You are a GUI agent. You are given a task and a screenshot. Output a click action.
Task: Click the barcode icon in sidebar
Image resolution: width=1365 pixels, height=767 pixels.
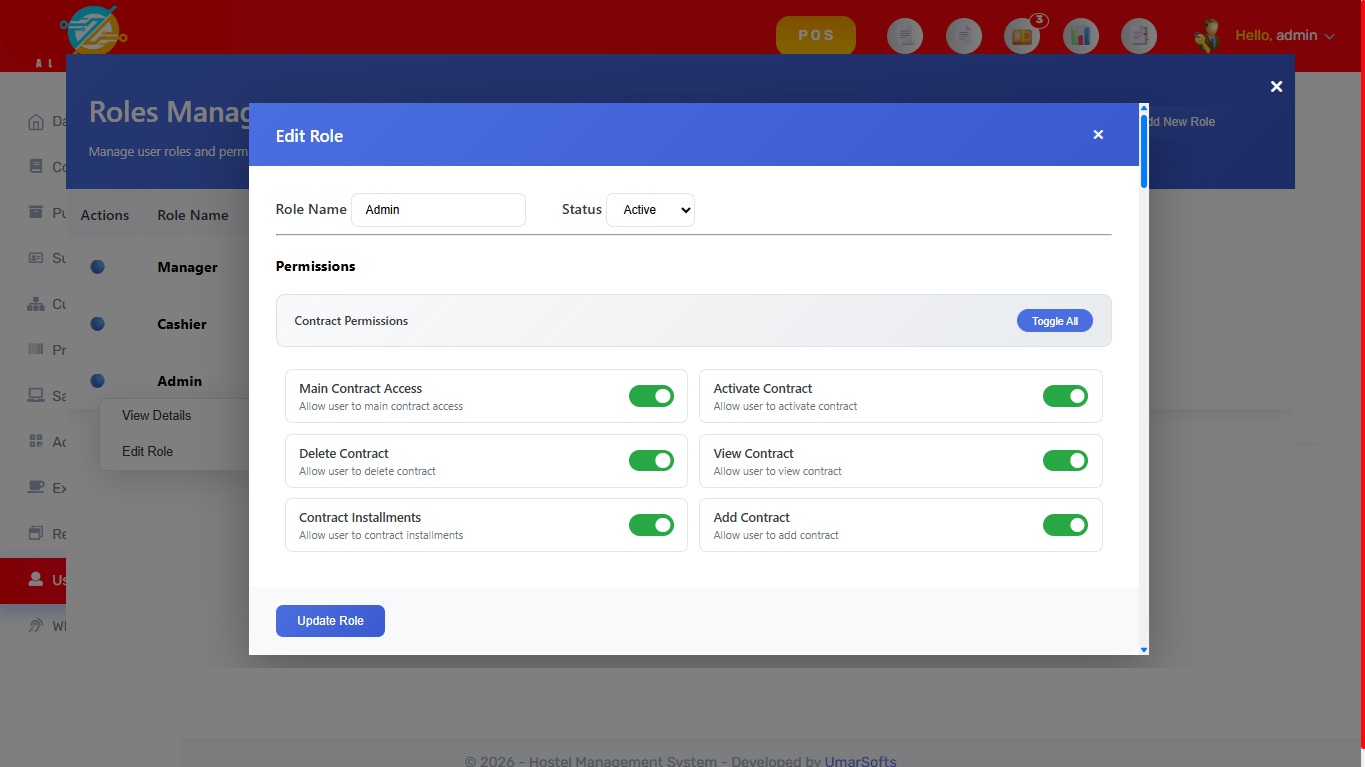click(x=36, y=350)
